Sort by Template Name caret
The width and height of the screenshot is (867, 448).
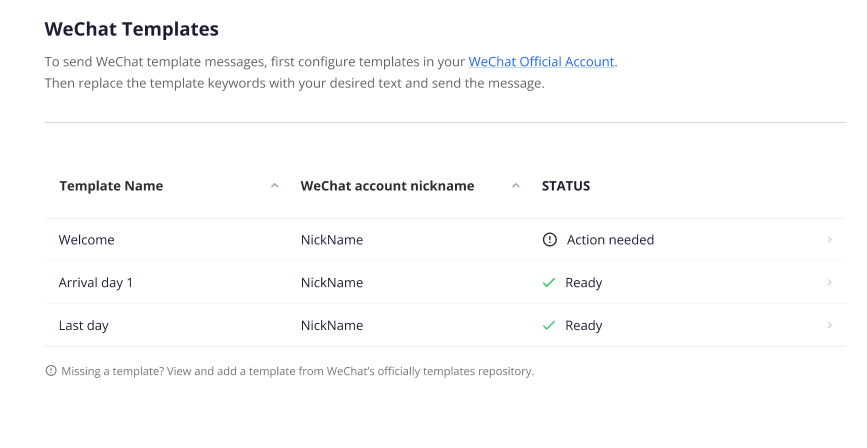tap(274, 186)
